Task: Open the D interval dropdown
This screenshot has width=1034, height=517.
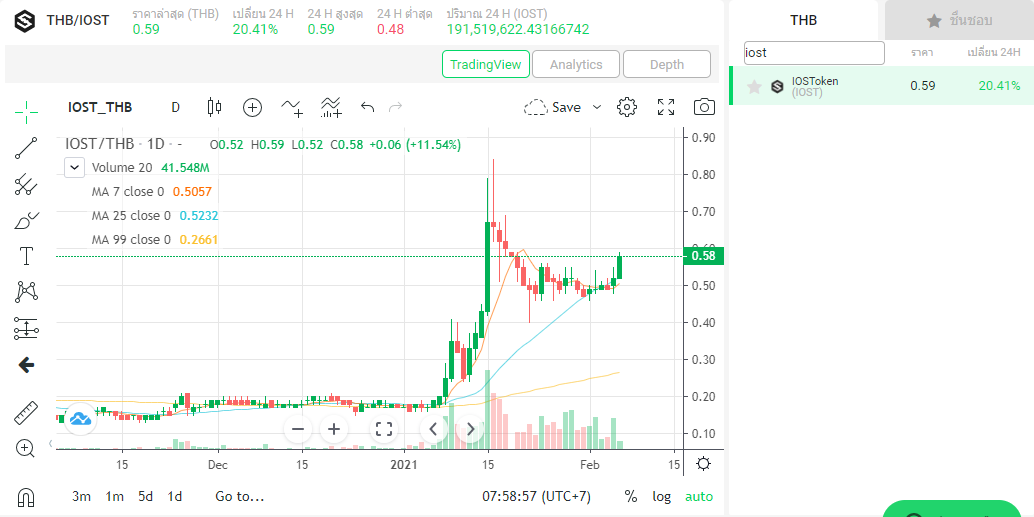Action: tap(175, 107)
